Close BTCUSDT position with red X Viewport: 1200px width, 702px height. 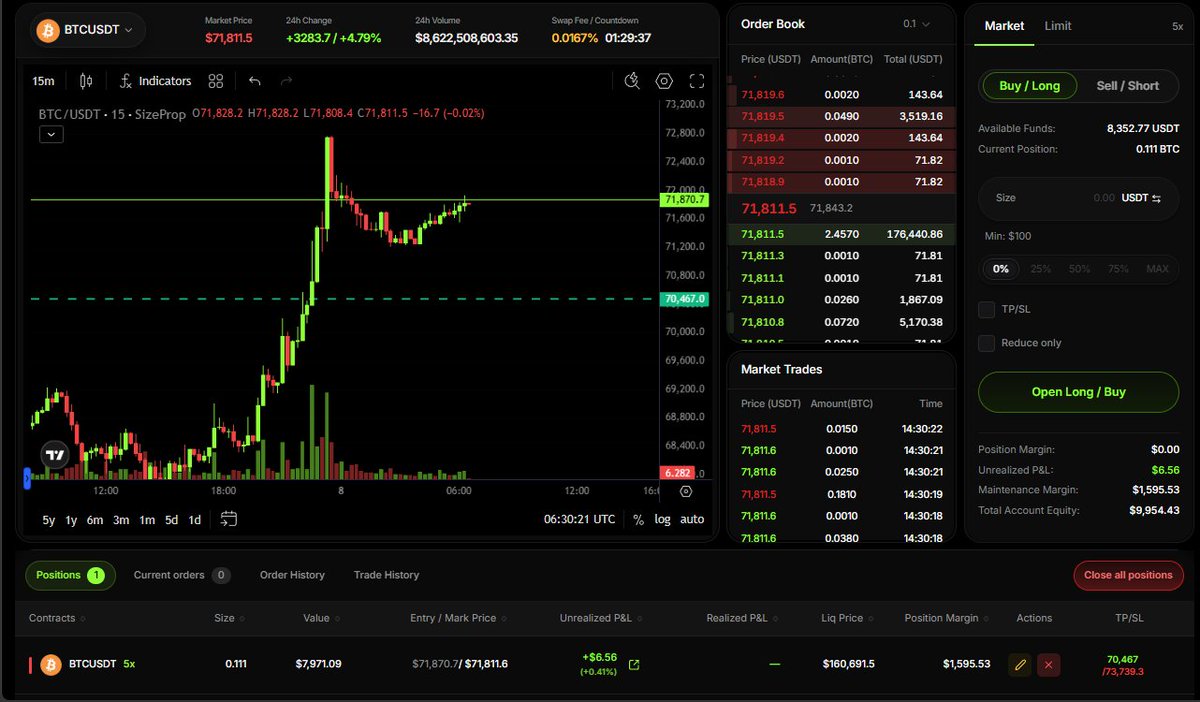1049,664
